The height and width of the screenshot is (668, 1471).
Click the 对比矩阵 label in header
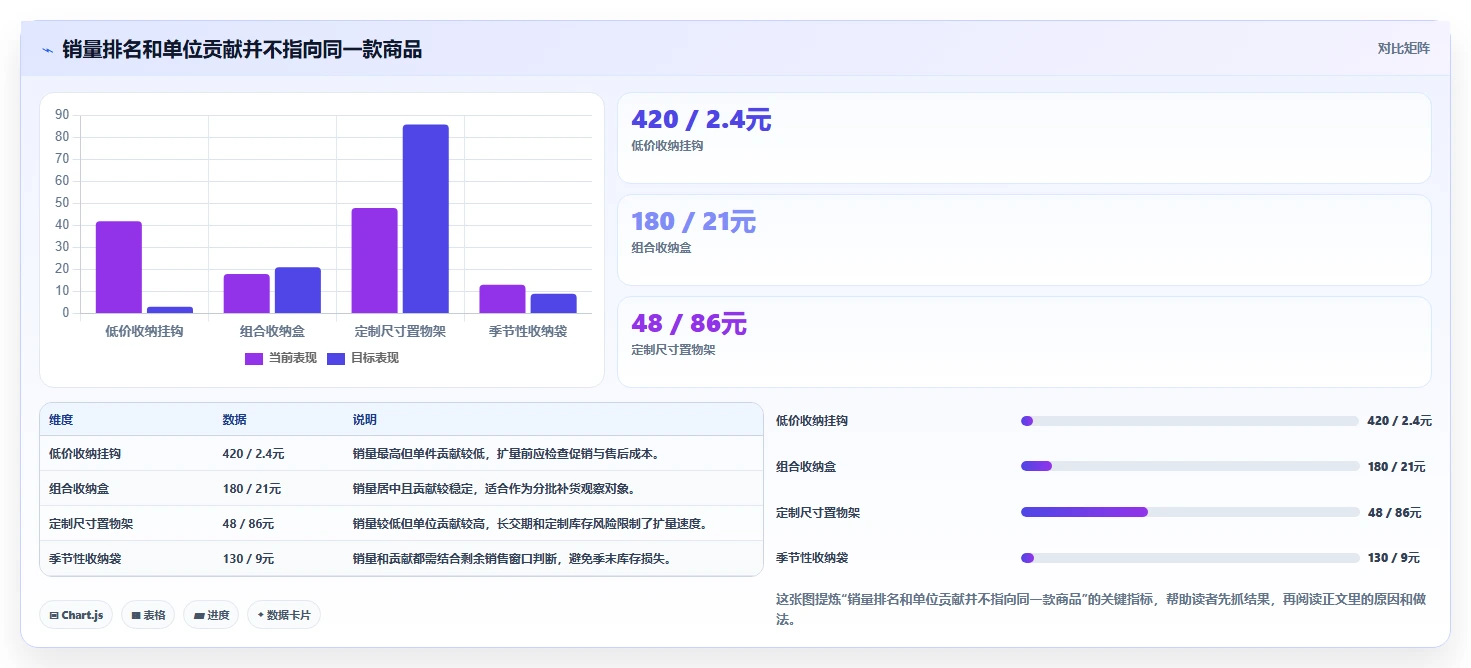pos(1403,48)
